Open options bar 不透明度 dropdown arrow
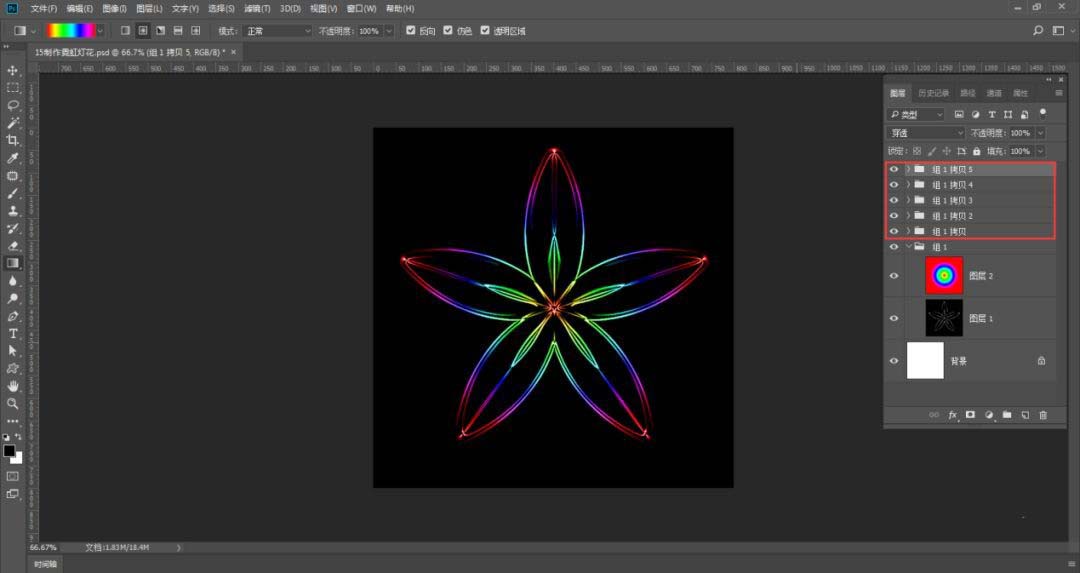The image size is (1080, 573). pyautogui.click(x=389, y=31)
